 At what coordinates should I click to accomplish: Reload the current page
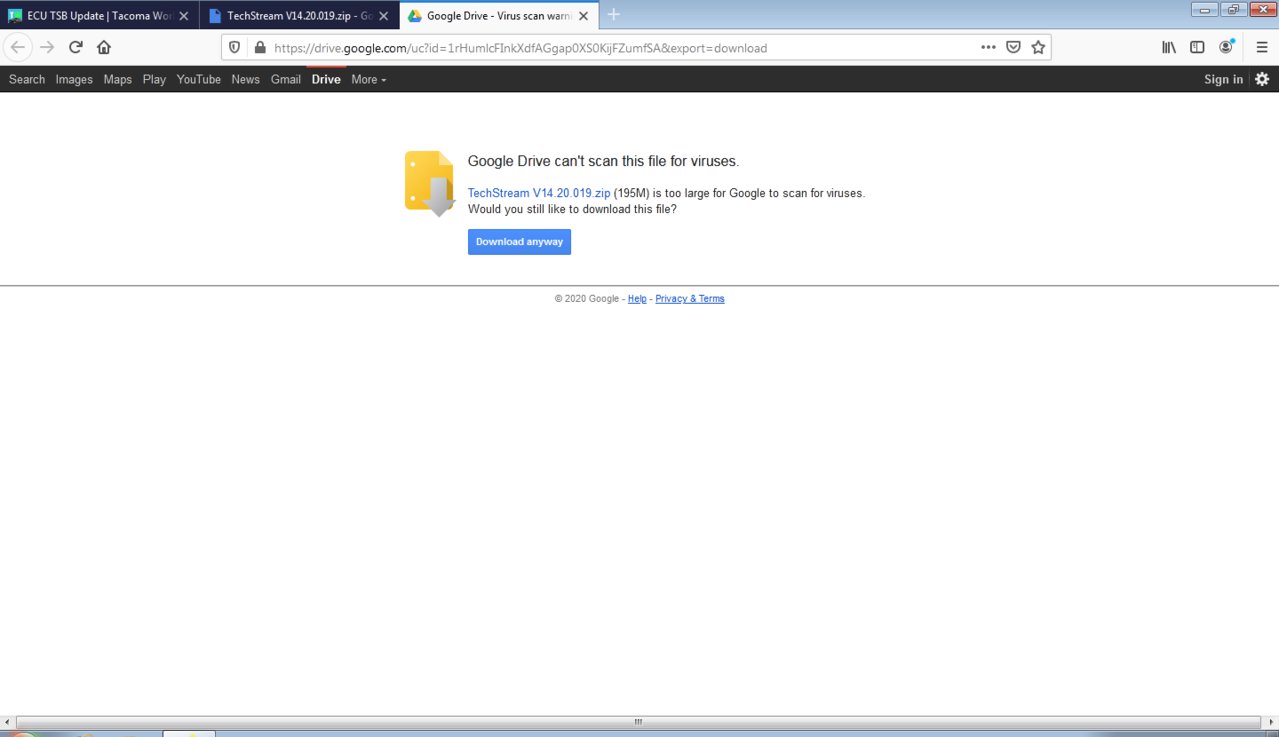coord(76,47)
